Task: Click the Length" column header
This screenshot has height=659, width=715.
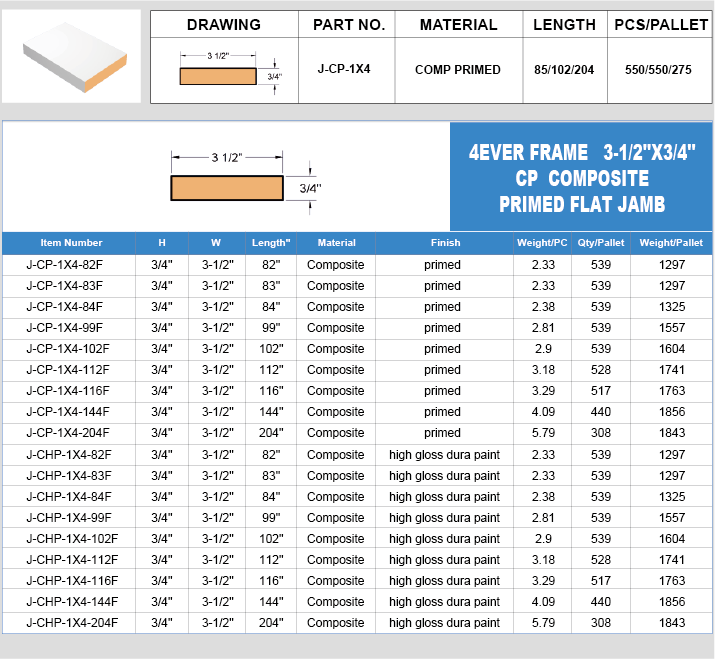Action: pos(271,243)
